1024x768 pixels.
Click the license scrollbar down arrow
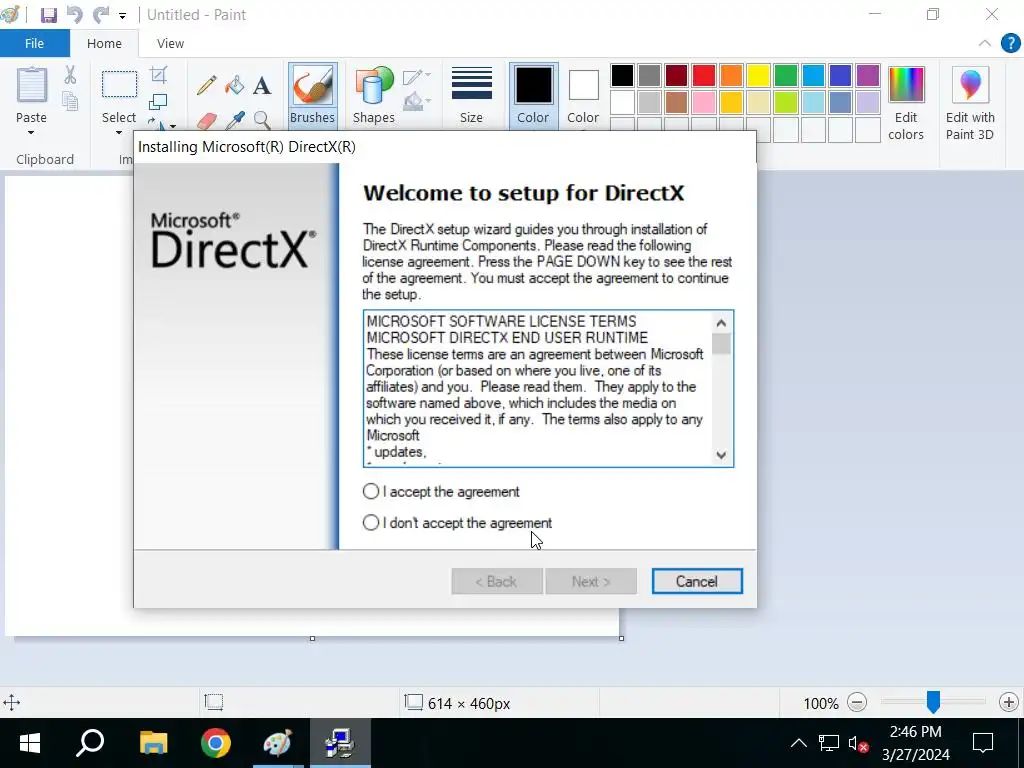click(721, 455)
